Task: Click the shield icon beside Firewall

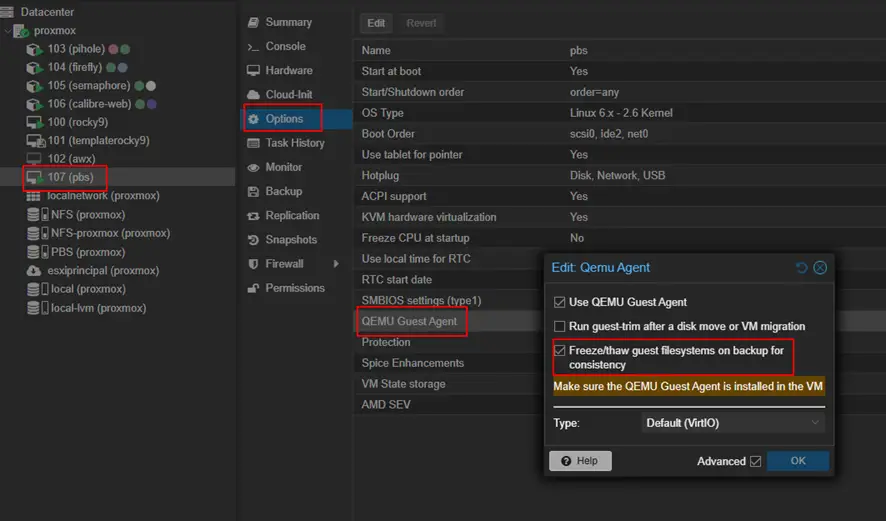Action: click(x=253, y=264)
